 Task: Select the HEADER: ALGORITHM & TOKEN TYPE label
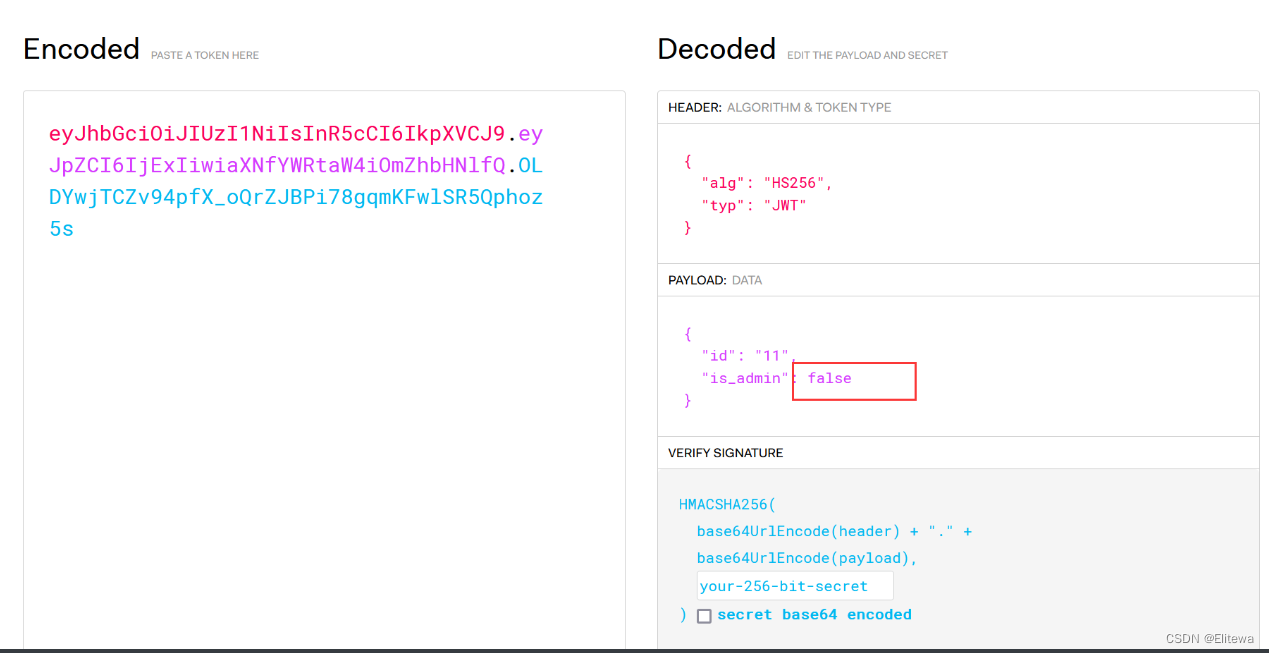pyautogui.click(x=779, y=107)
